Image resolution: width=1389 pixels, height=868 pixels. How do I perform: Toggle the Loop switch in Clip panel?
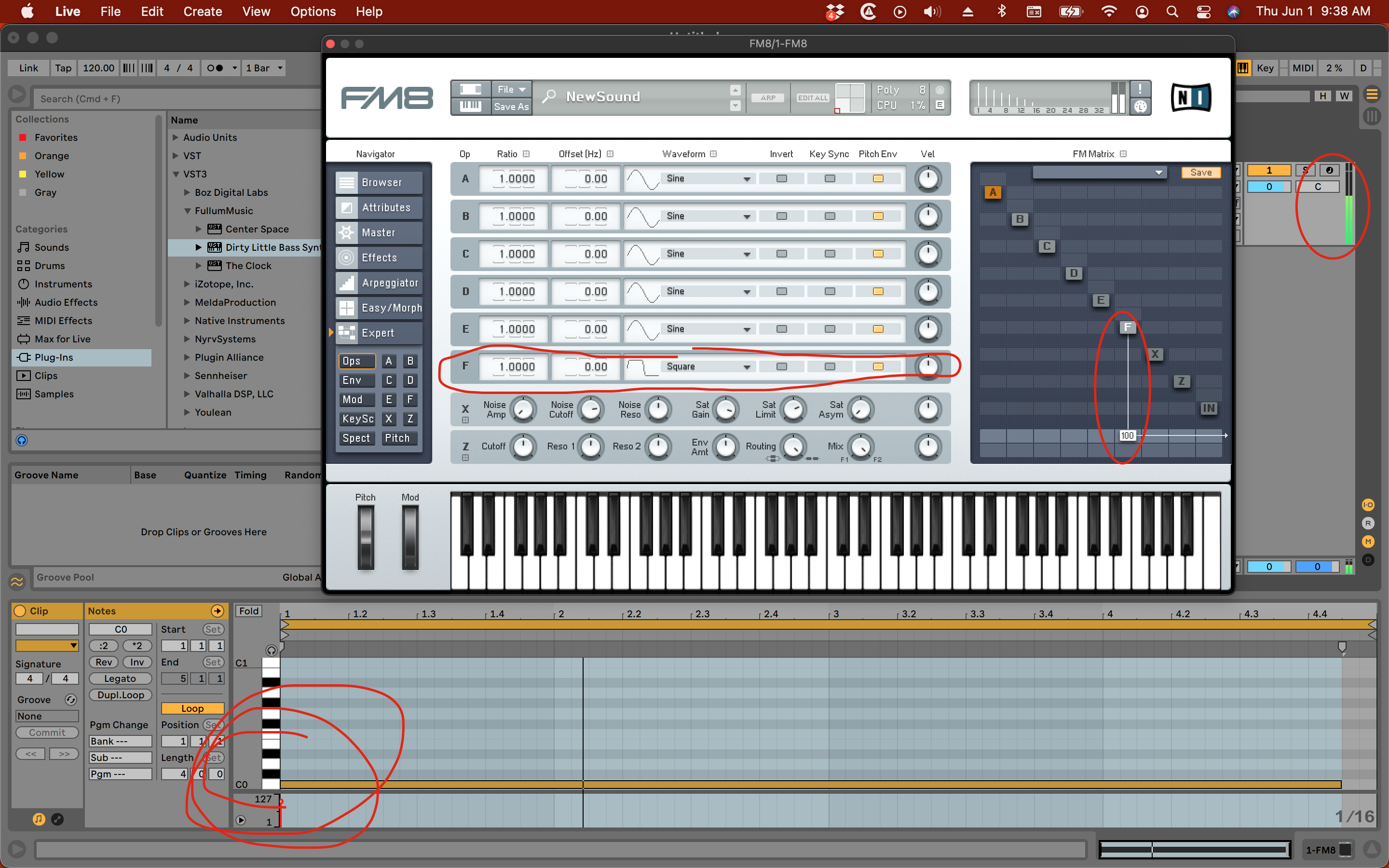(x=192, y=708)
